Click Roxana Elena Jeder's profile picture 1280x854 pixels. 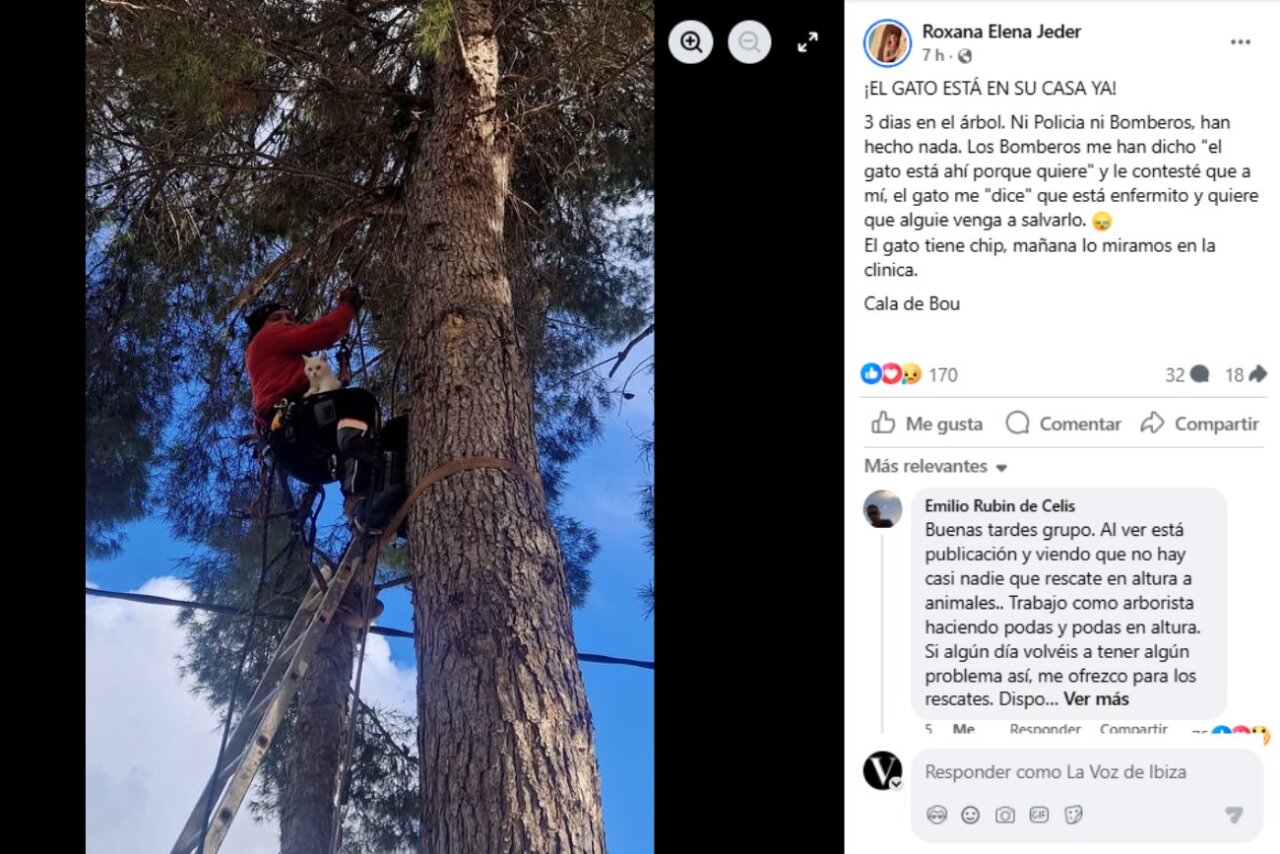coord(887,43)
